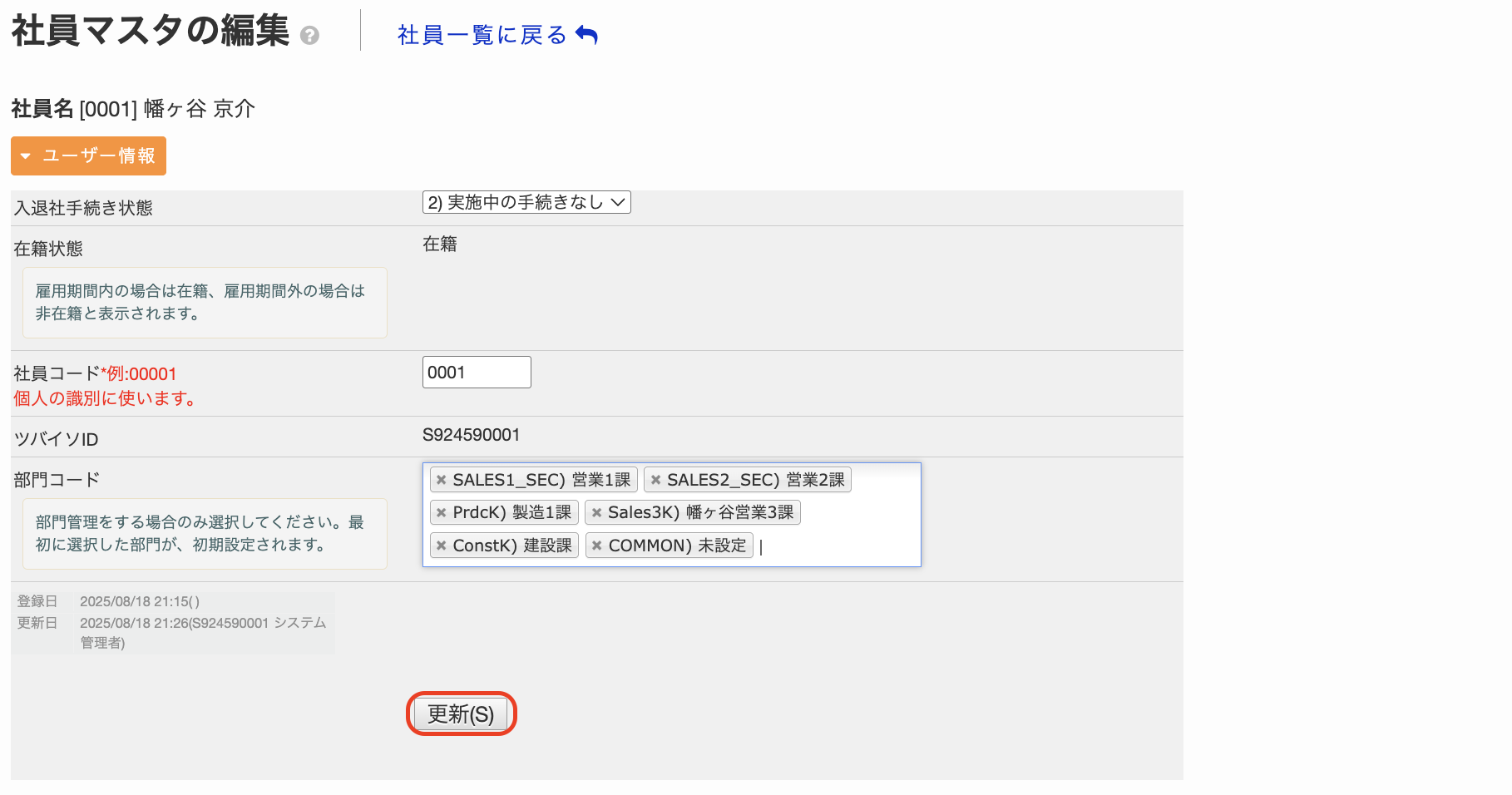1512x795 pixels.
Task: Go back via 社員一覧に戻る link
Action: click(482, 35)
